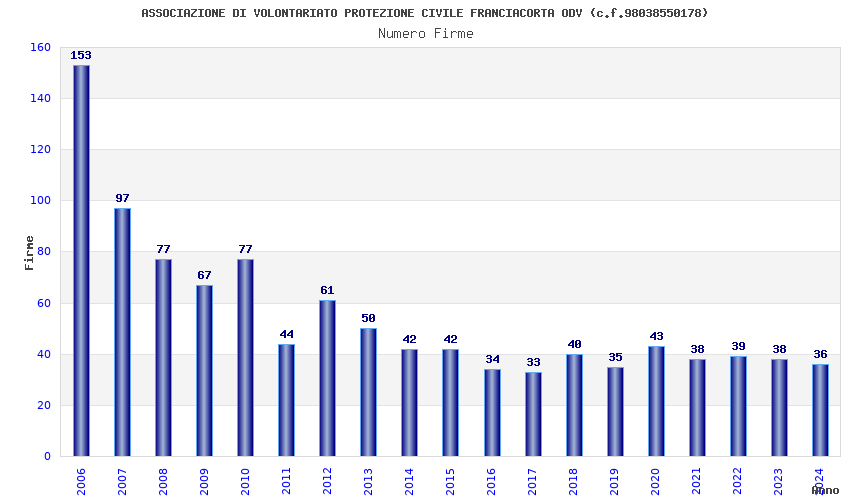Click the value label 153

point(81,55)
